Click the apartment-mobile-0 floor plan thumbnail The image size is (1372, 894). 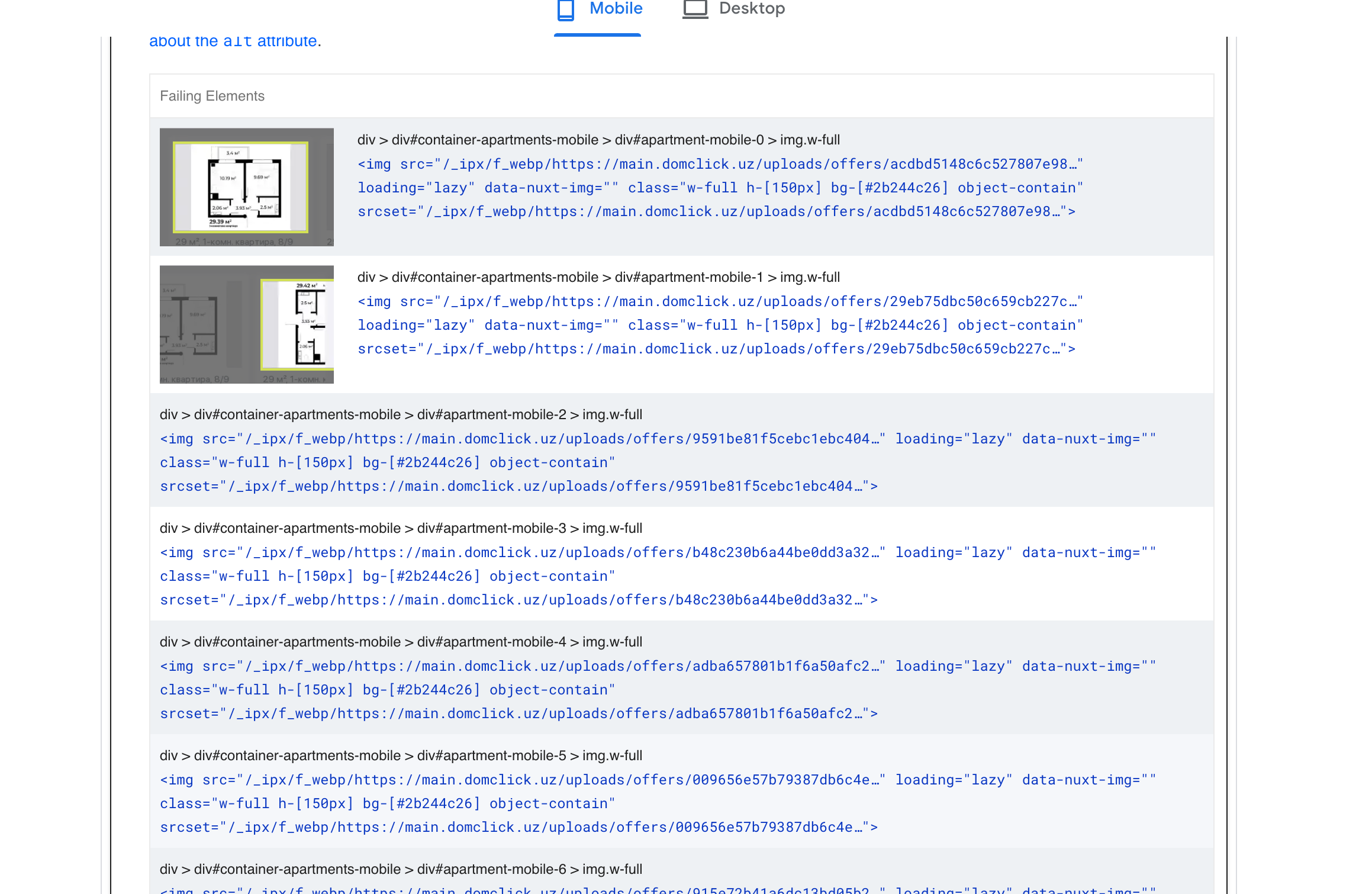(x=247, y=187)
